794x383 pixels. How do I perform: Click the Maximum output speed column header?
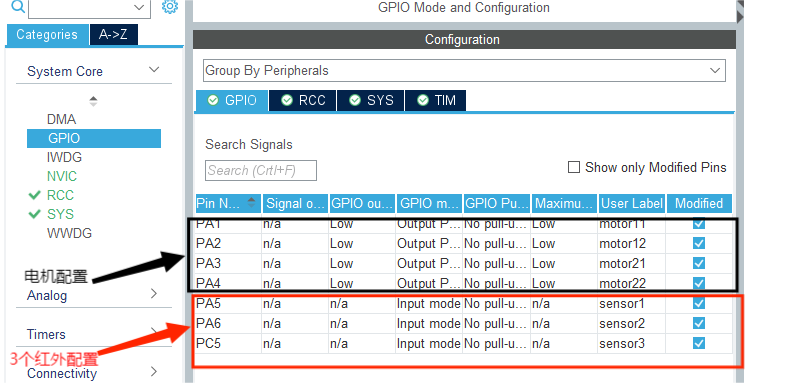click(564, 204)
